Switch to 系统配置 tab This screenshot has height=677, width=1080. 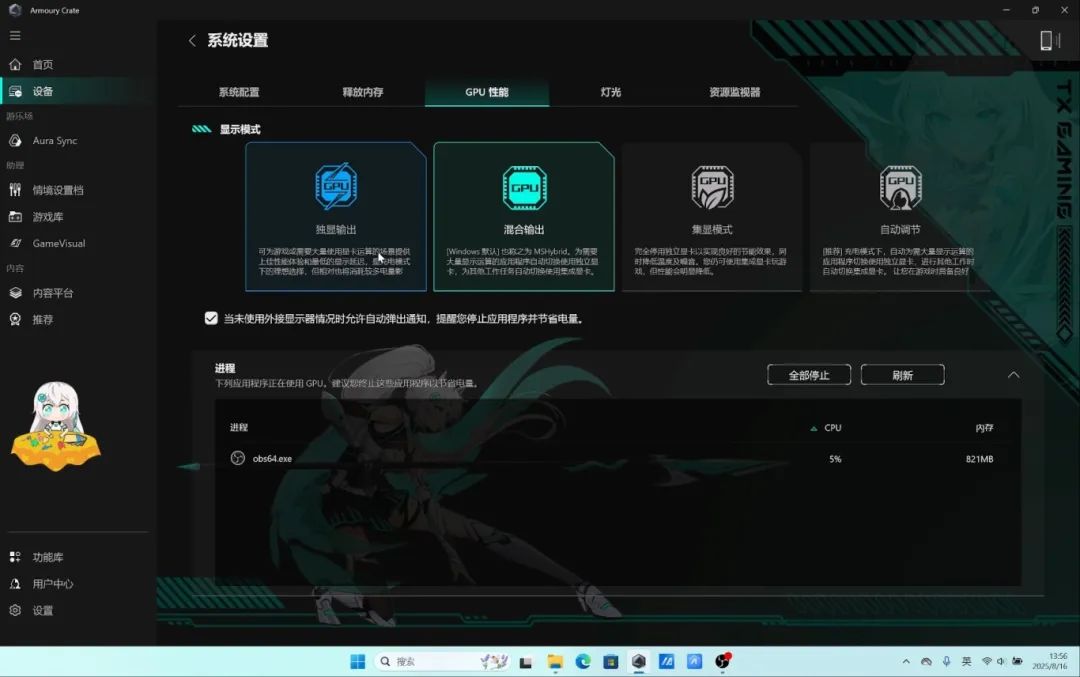tap(239, 92)
